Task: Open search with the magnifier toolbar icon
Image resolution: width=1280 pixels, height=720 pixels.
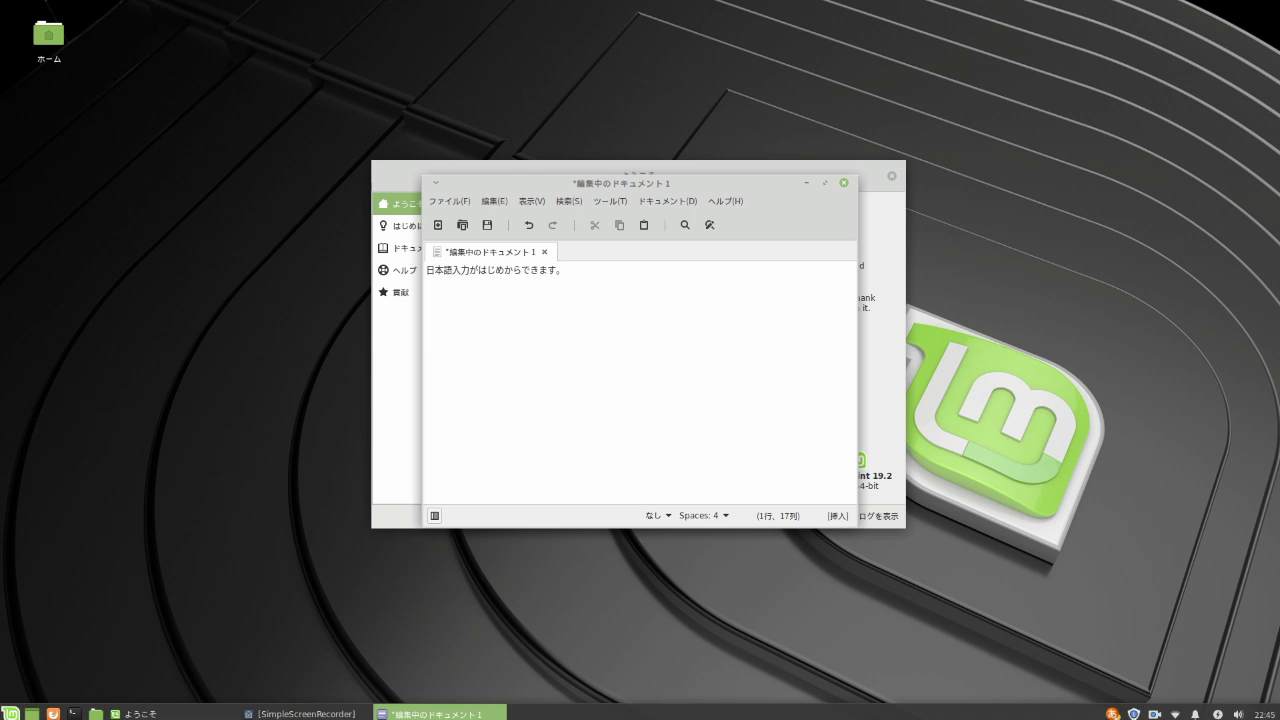Action: point(685,224)
